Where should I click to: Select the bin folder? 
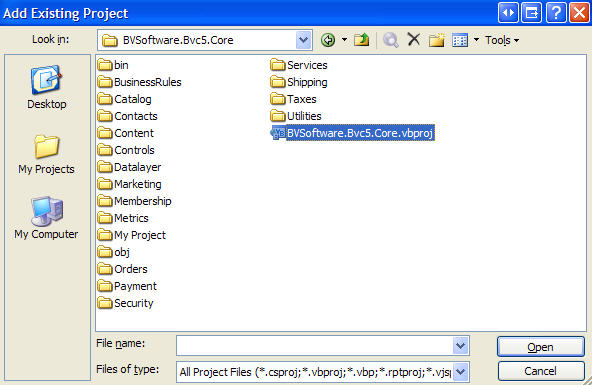pyautogui.click(x=113, y=65)
